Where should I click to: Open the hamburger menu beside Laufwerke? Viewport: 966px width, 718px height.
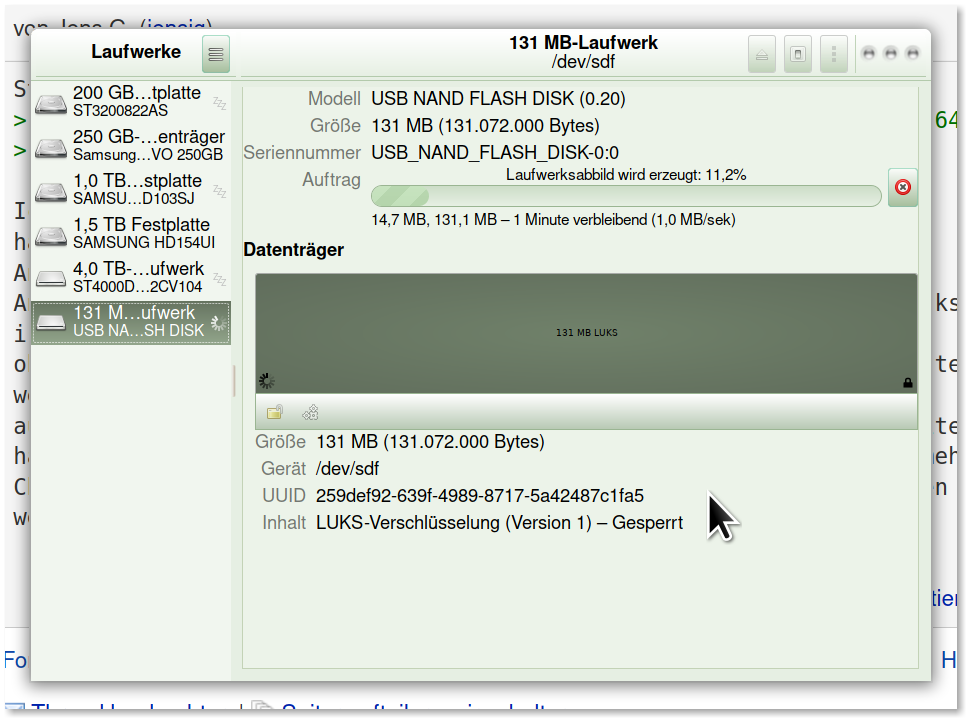point(216,54)
